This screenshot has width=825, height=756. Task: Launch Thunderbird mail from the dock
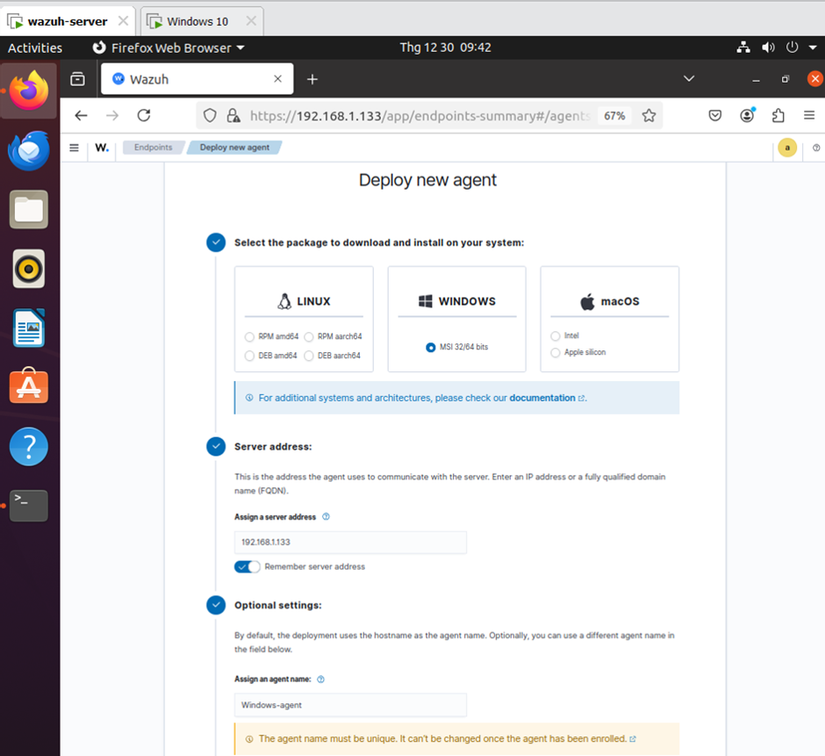tap(29, 151)
